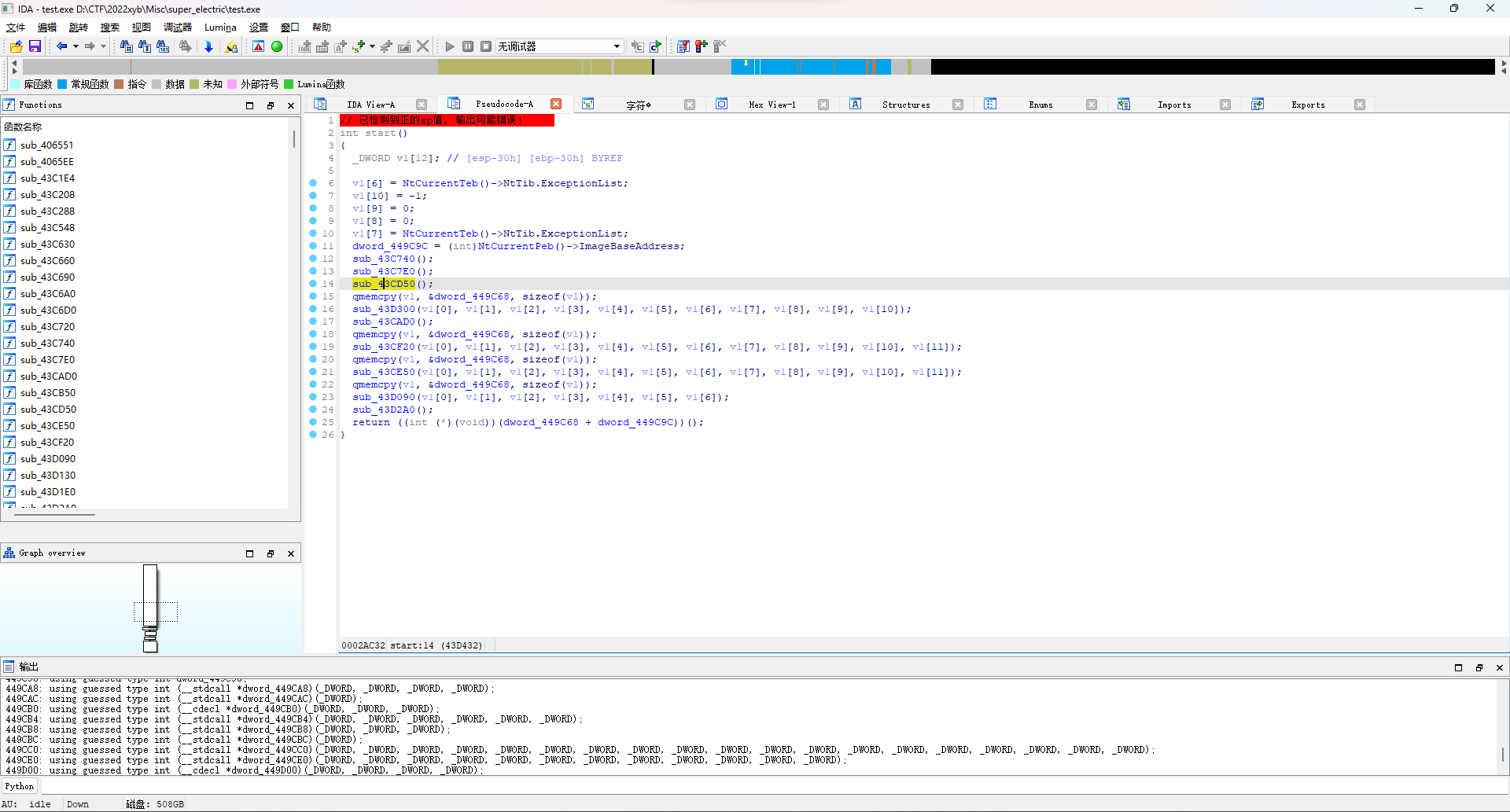This screenshot has width=1510, height=812.
Task: Click the breakpoint list toolbar icon
Action: (683, 46)
